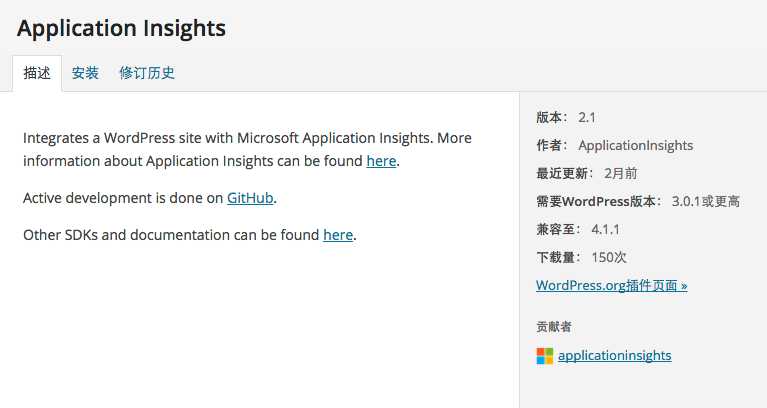Follow the 'here' link about Application Insights

[381, 161]
